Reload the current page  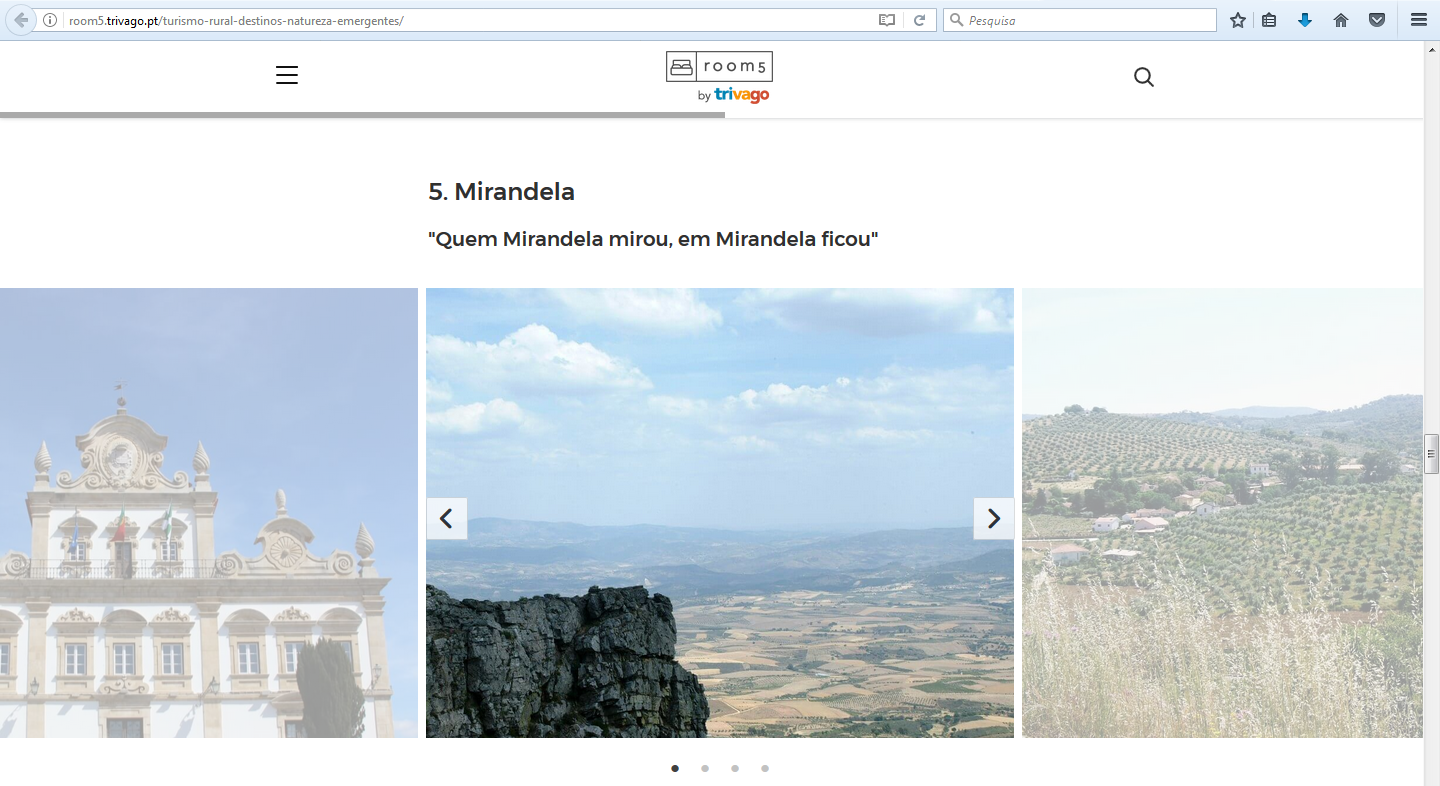point(919,20)
